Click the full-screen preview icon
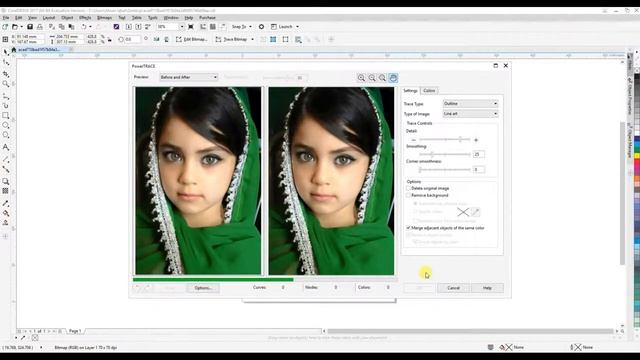 [191, 27]
